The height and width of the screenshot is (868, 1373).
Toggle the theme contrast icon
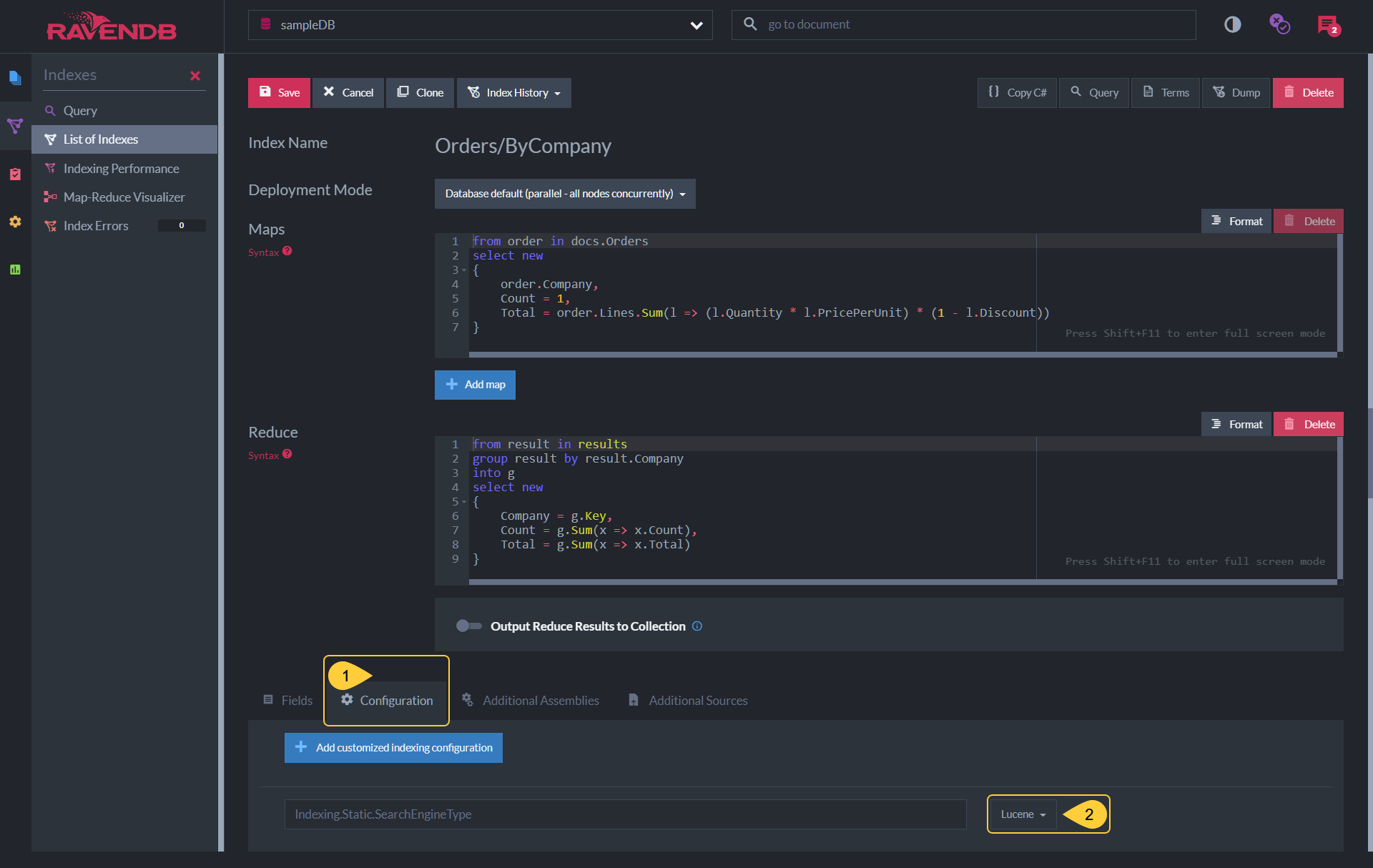click(1233, 25)
